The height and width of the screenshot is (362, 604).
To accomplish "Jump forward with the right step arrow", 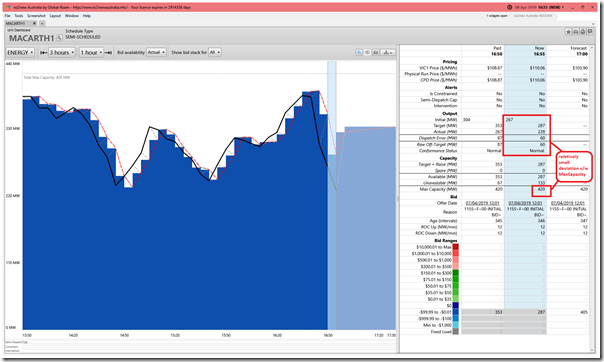I will pos(108,52).
